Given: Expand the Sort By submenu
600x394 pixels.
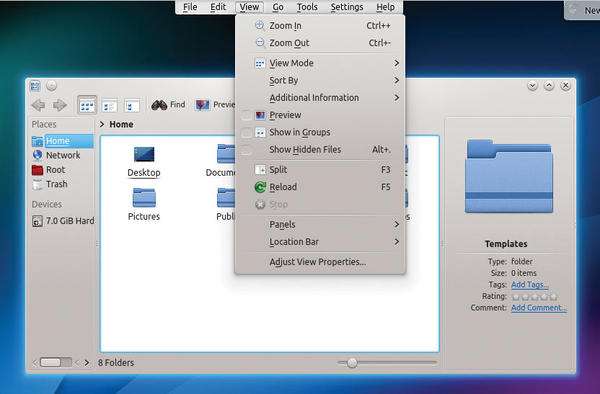Looking at the screenshot, I should (320, 80).
